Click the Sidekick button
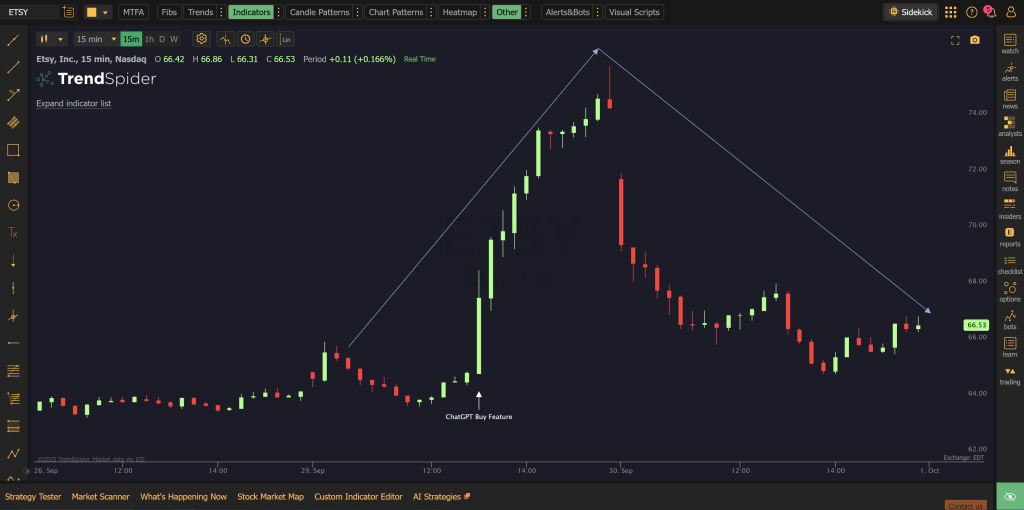Image resolution: width=1024 pixels, height=510 pixels. coord(911,12)
